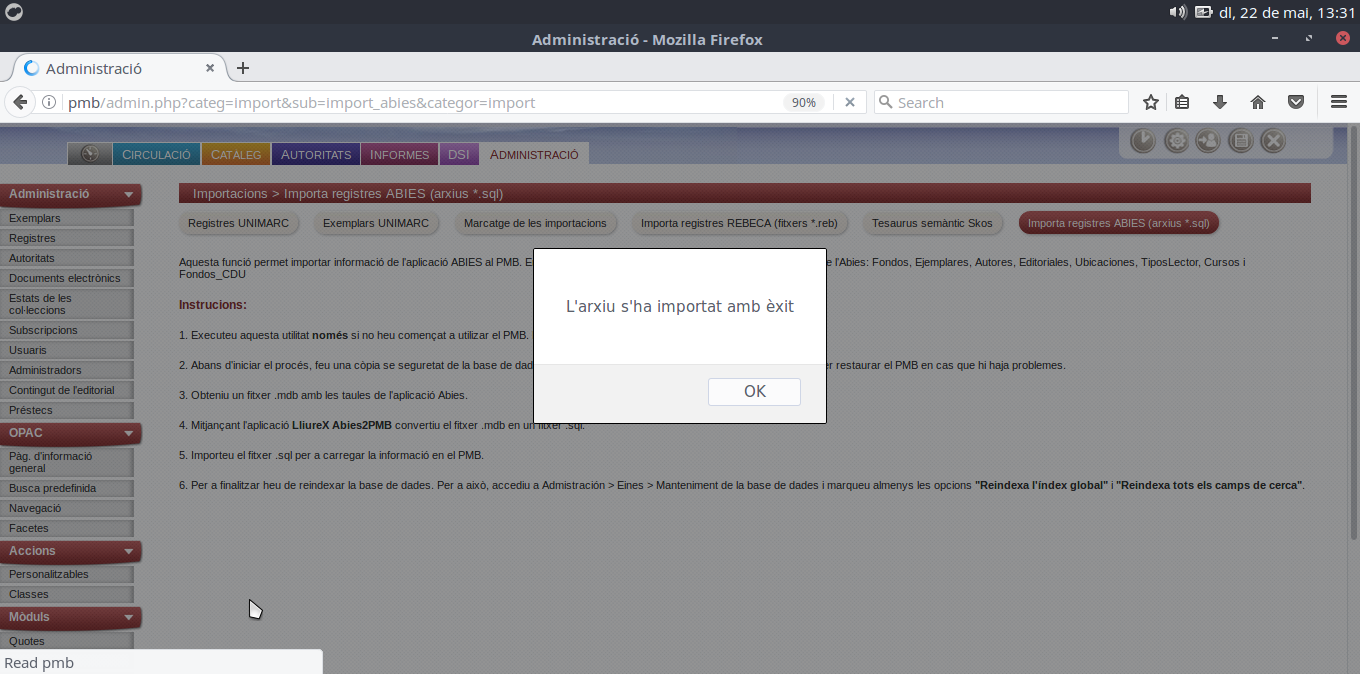Switch to the Cataleg tab
Image resolution: width=1360 pixels, height=674 pixels.
point(236,154)
